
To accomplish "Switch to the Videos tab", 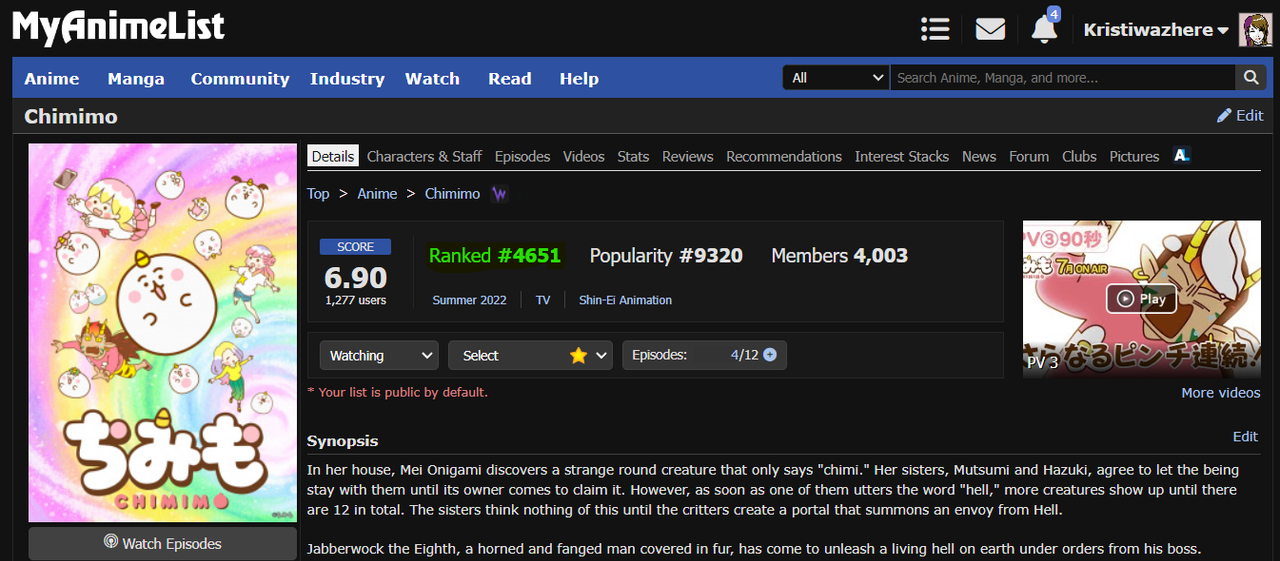I will pos(584,156).
